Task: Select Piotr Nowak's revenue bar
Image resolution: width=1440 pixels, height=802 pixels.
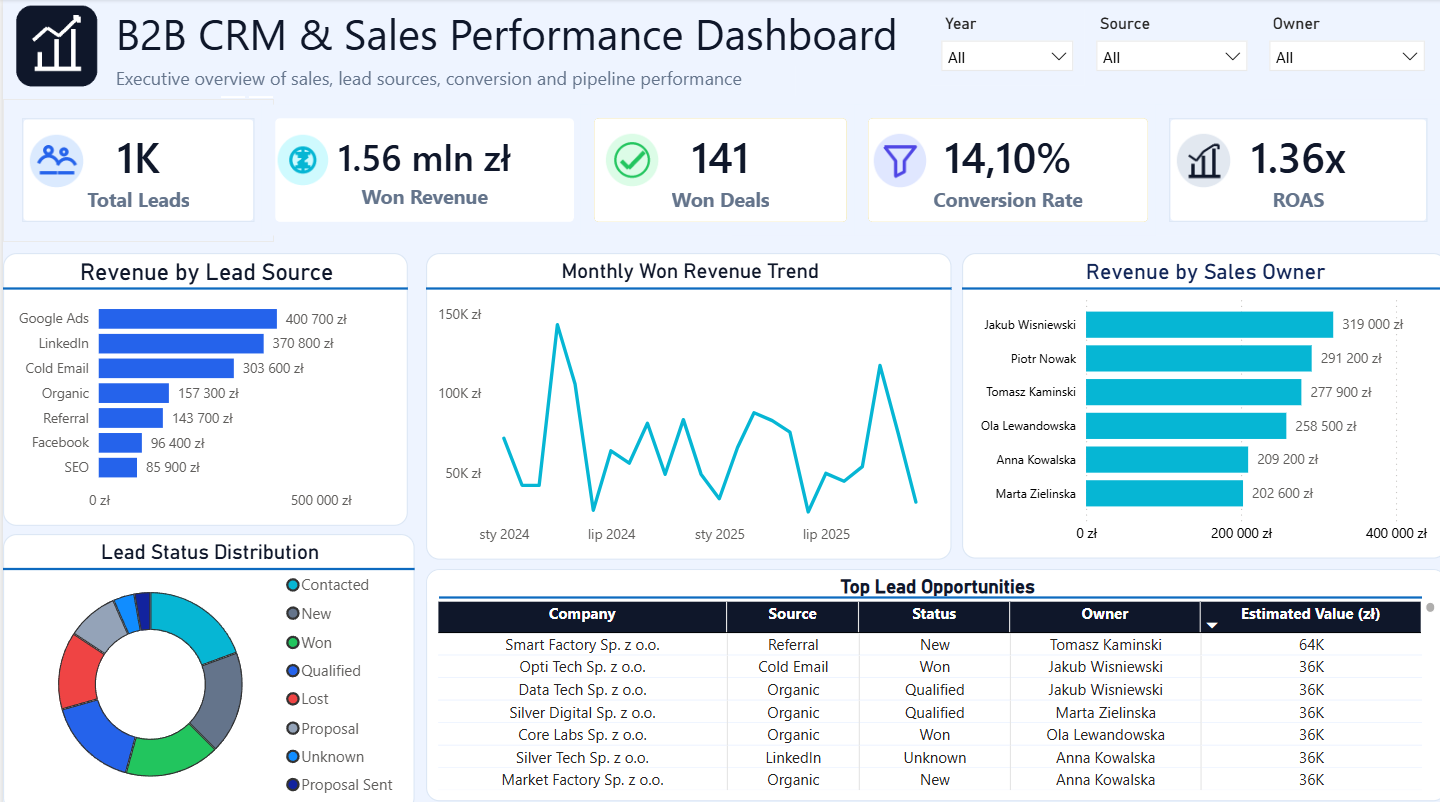Action: 1198,358
